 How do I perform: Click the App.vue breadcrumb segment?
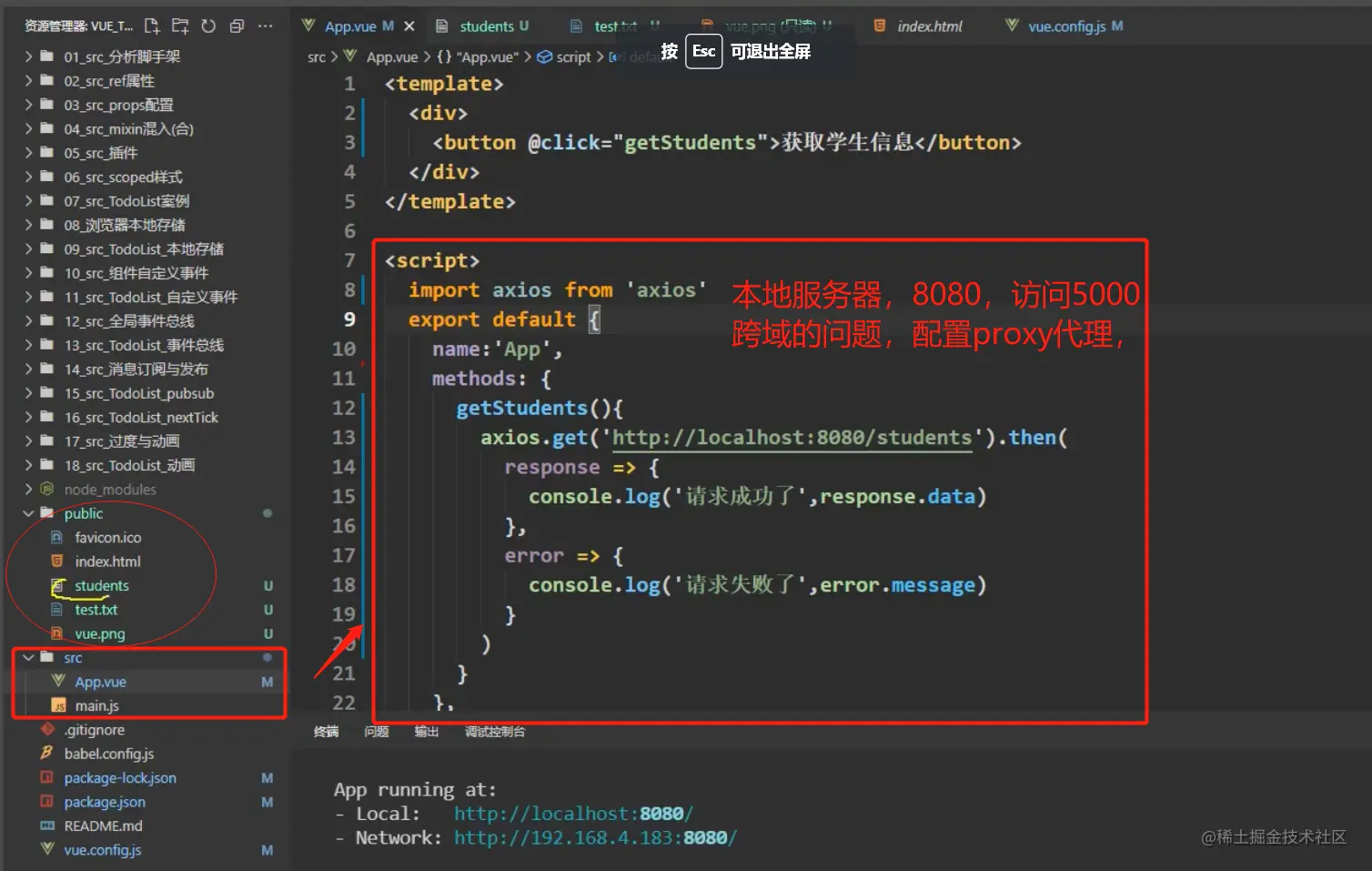[x=391, y=57]
